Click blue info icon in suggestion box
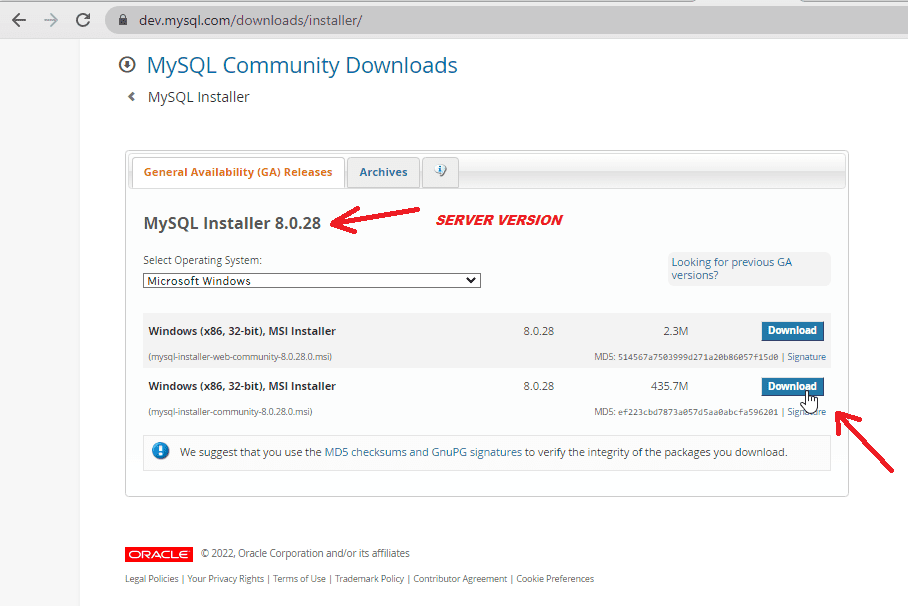908x606 pixels. [x=160, y=451]
